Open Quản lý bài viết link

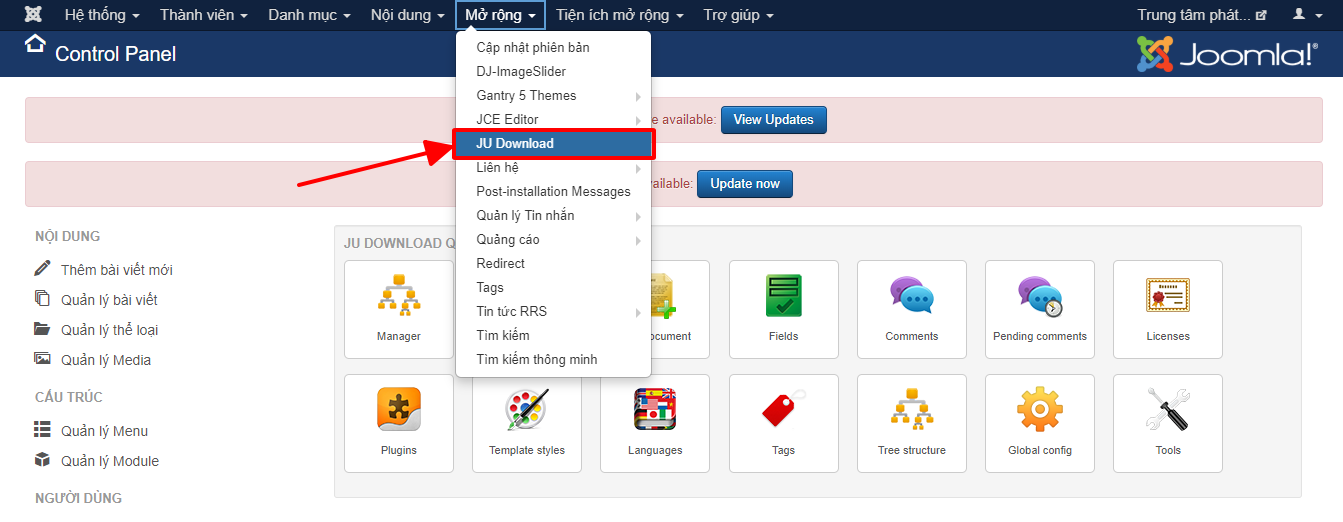click(x=109, y=300)
